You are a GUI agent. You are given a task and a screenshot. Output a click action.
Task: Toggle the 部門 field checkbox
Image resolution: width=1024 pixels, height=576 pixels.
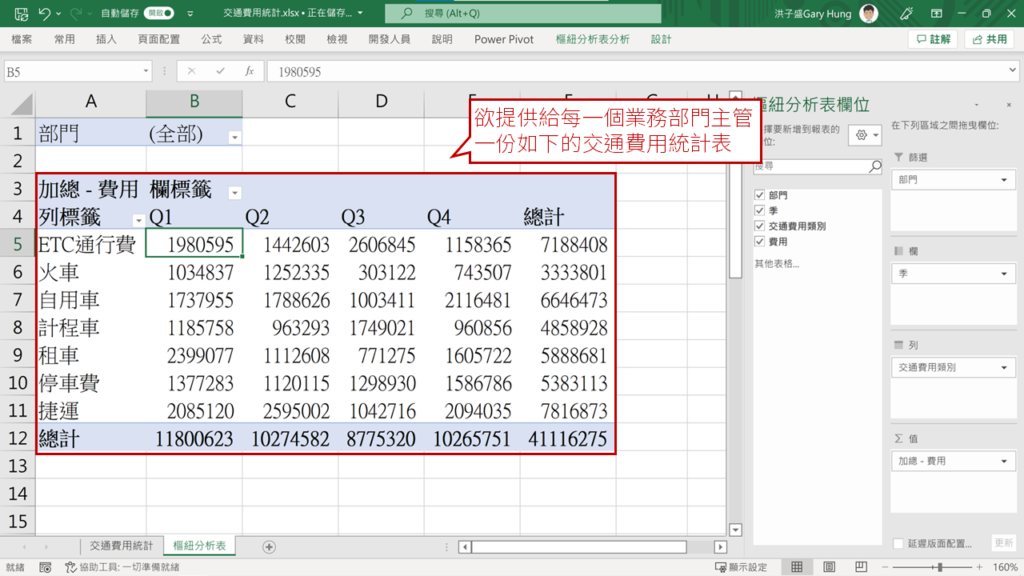pos(759,195)
